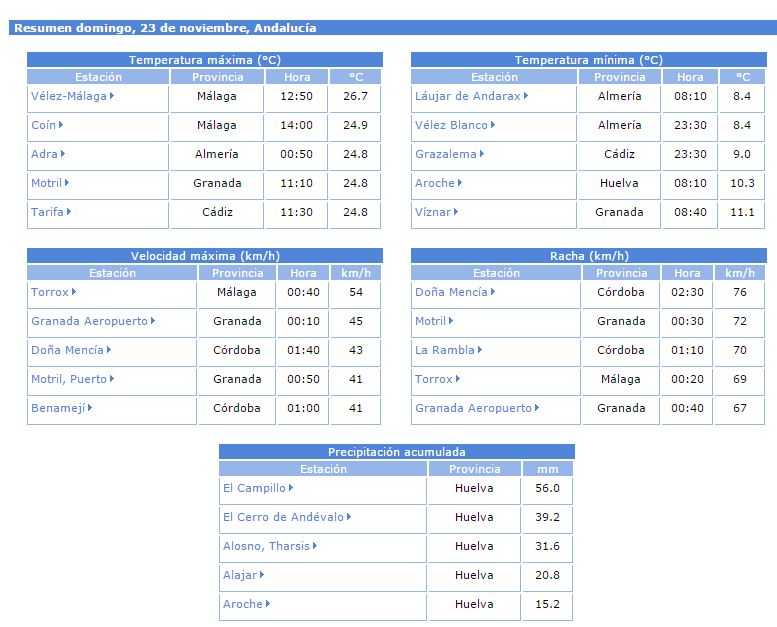The width and height of the screenshot is (777, 627).
Task: Click the 43 km/h wind speed value
Action: point(356,350)
